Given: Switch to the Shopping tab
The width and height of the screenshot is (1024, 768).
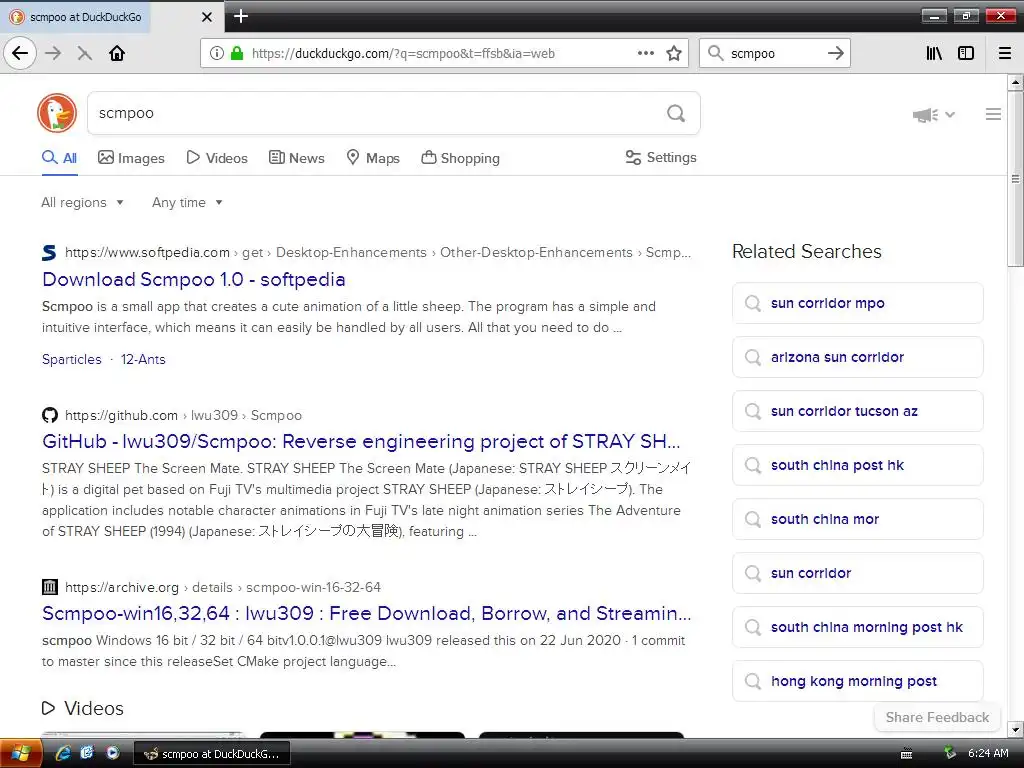Looking at the screenshot, I should 460,158.
